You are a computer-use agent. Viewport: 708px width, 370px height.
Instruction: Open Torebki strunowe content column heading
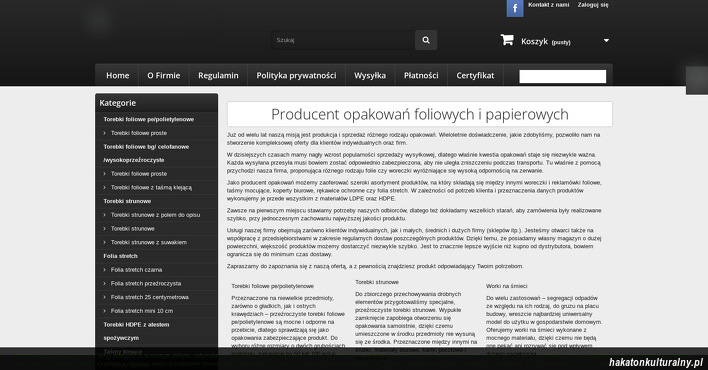coord(377,282)
